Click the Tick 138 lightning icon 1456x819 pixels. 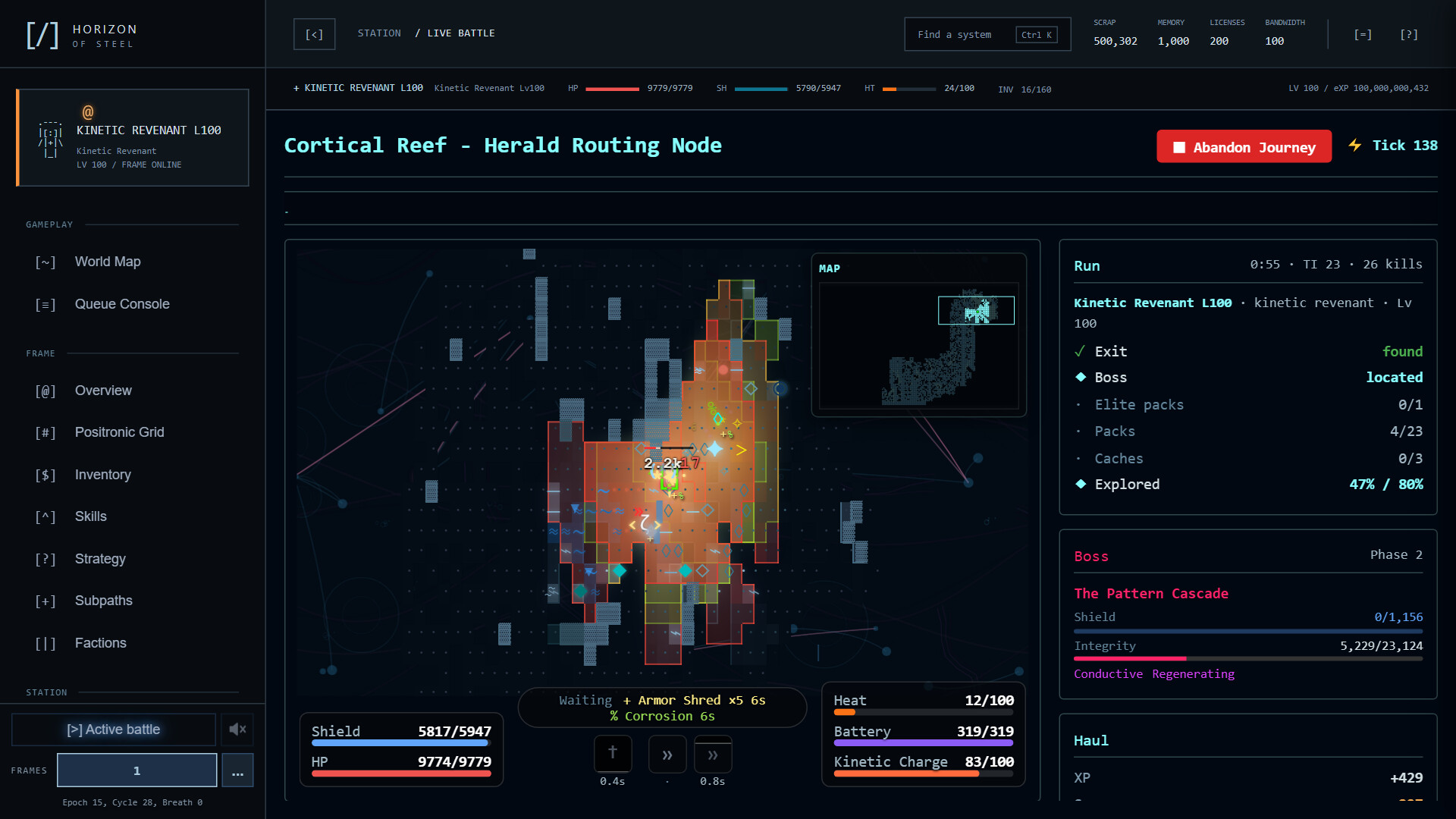coord(1354,145)
